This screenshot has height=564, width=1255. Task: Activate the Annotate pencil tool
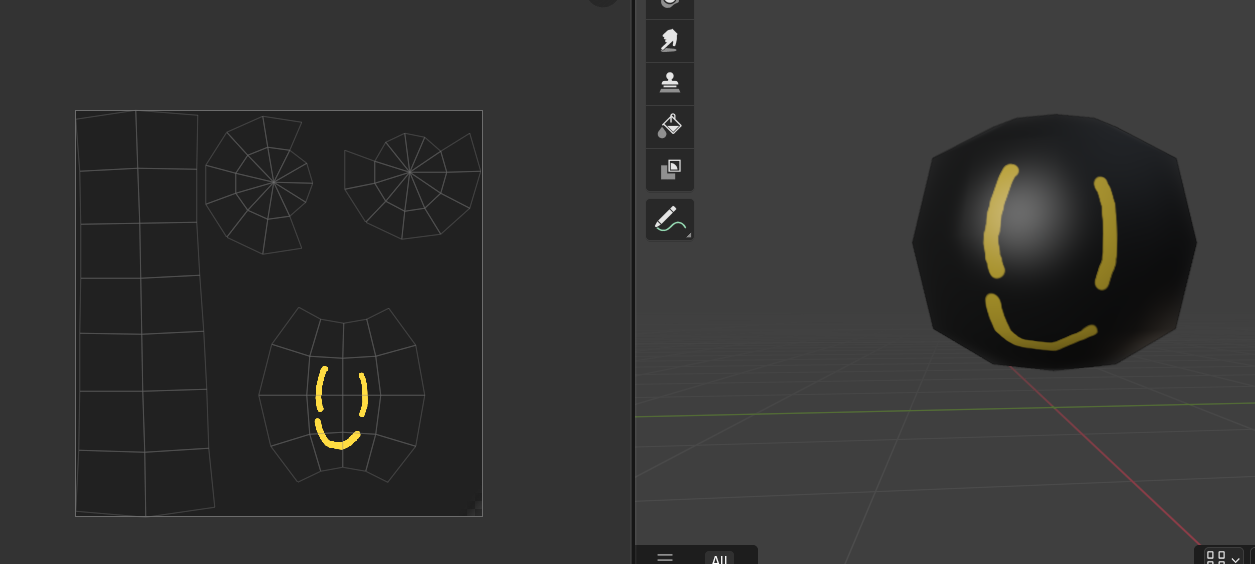point(669,218)
